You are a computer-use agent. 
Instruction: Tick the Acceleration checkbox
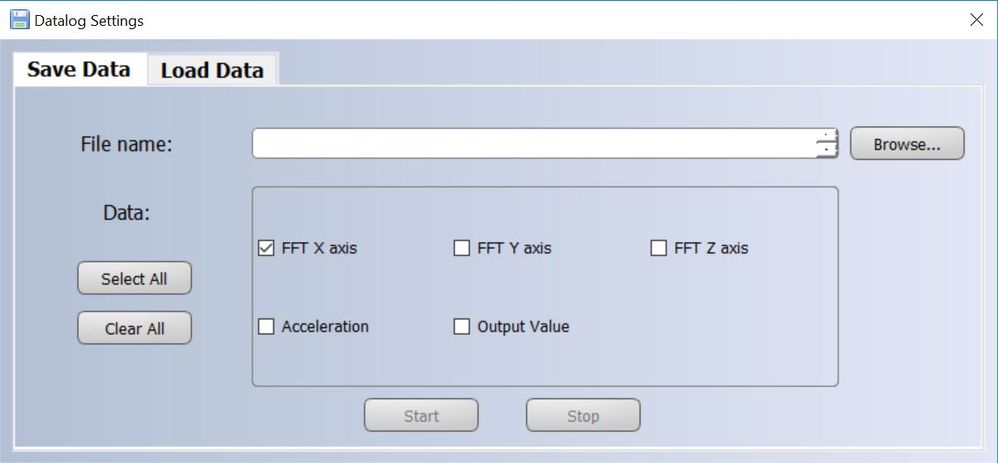click(x=266, y=327)
